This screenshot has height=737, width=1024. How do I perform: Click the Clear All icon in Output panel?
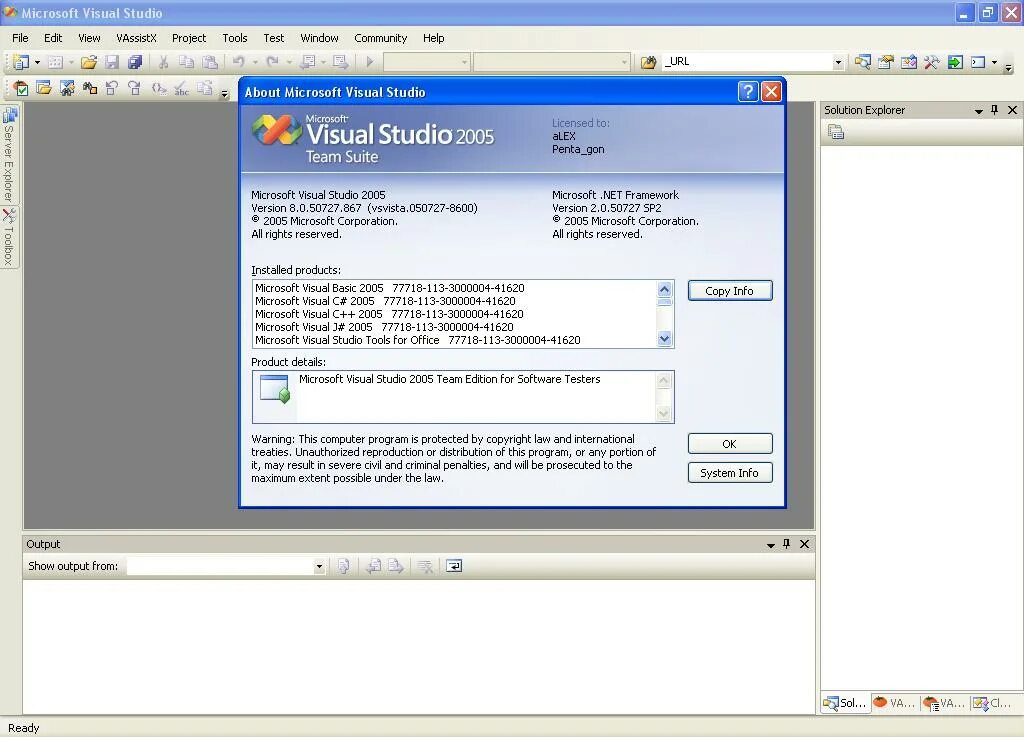425,566
